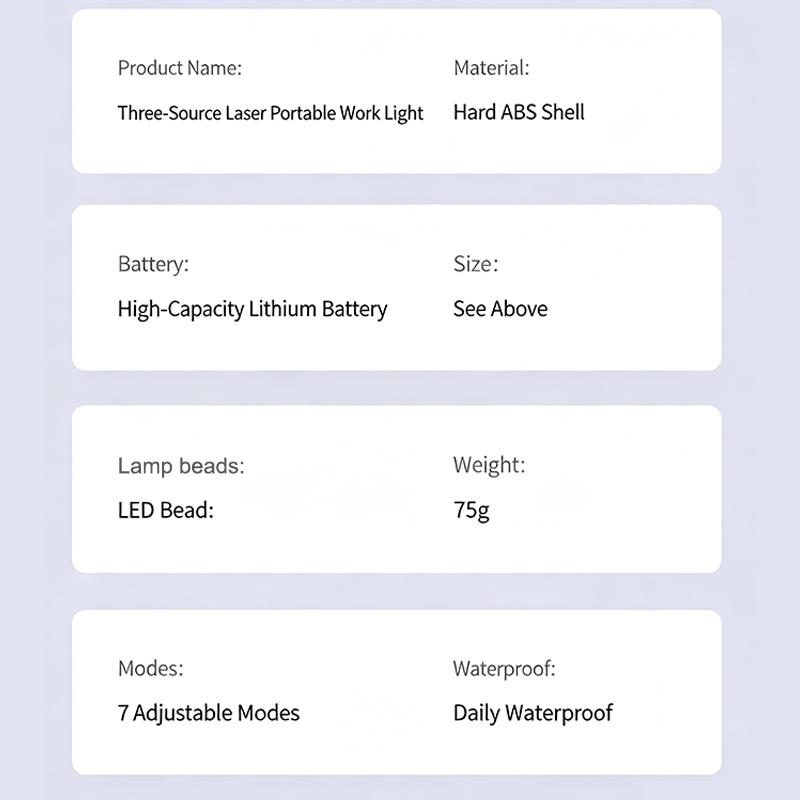
Task: Click the Battery and Size specification card
Action: pos(396,287)
